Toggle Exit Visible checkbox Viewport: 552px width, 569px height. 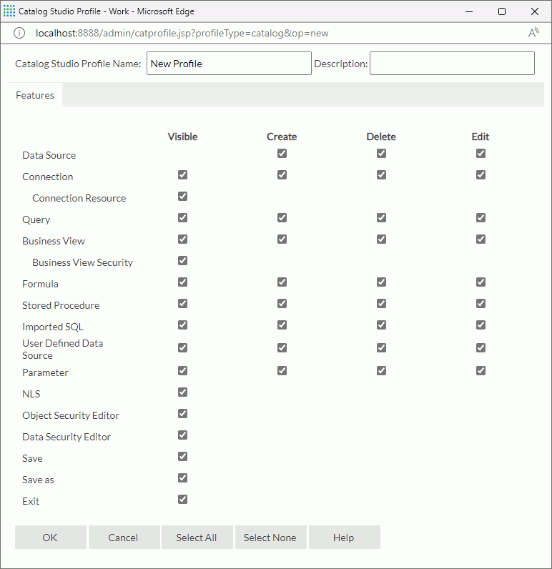(183, 499)
